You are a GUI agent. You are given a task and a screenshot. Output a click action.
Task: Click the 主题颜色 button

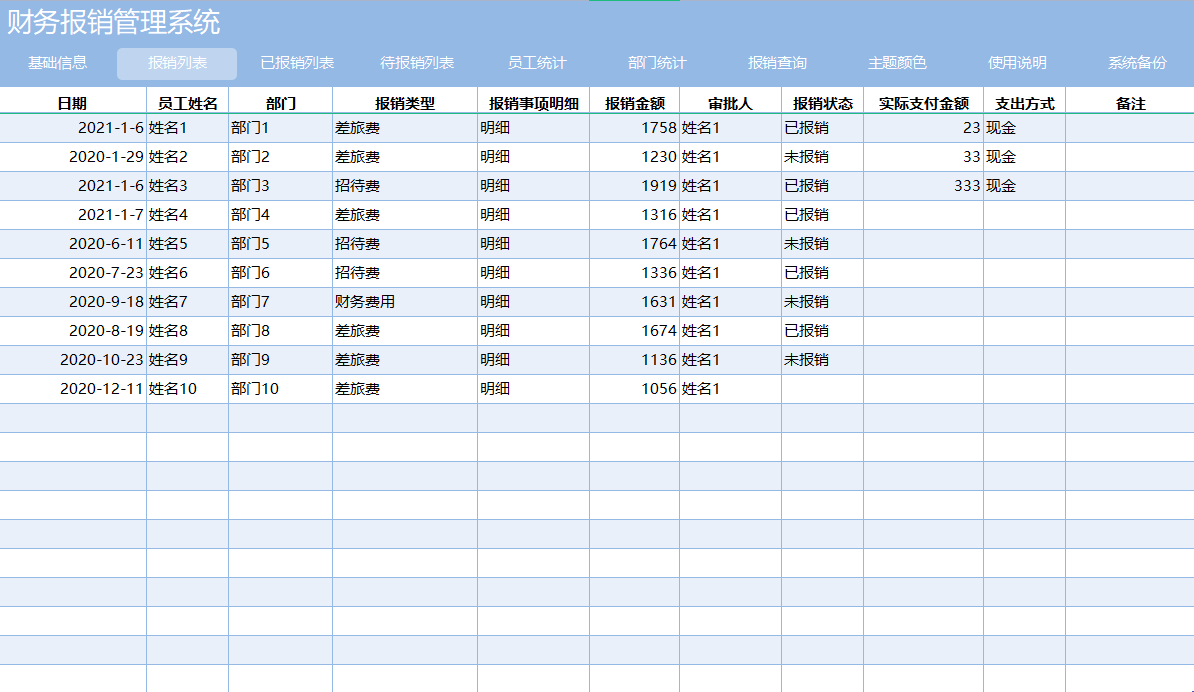click(x=897, y=63)
